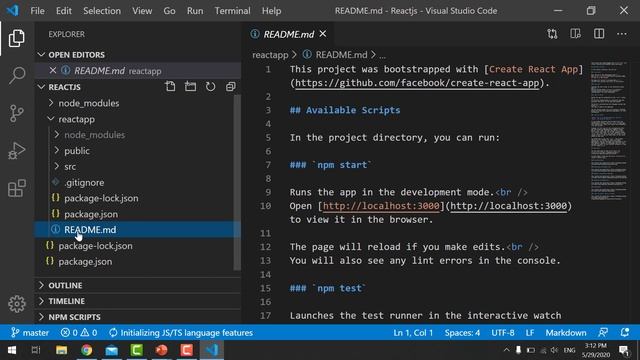
Task: Open the View menu
Action: coord(142,11)
